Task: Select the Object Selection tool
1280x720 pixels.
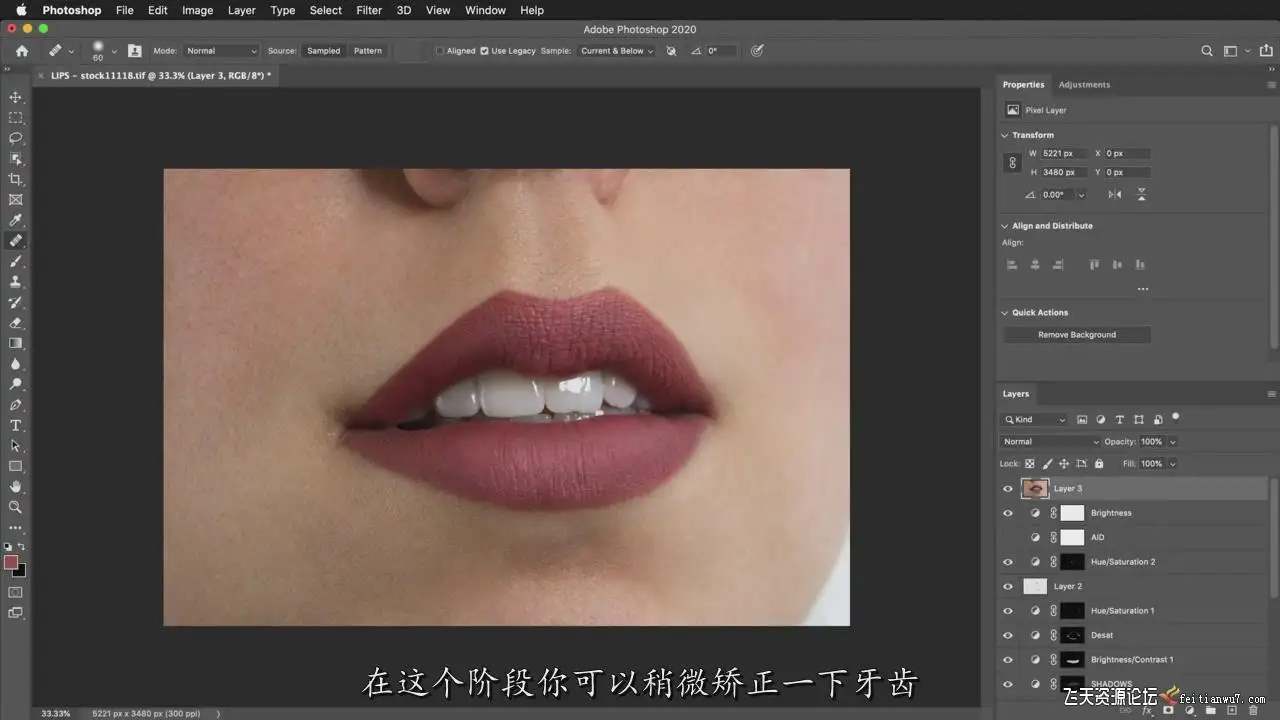Action: [16, 159]
